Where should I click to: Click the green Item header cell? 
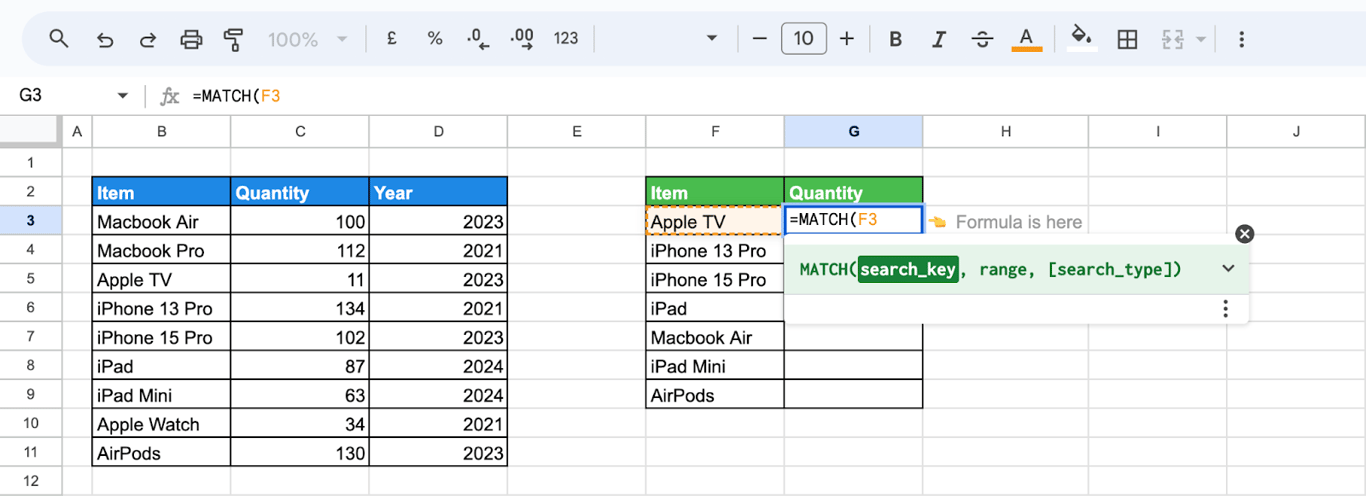[x=715, y=192]
